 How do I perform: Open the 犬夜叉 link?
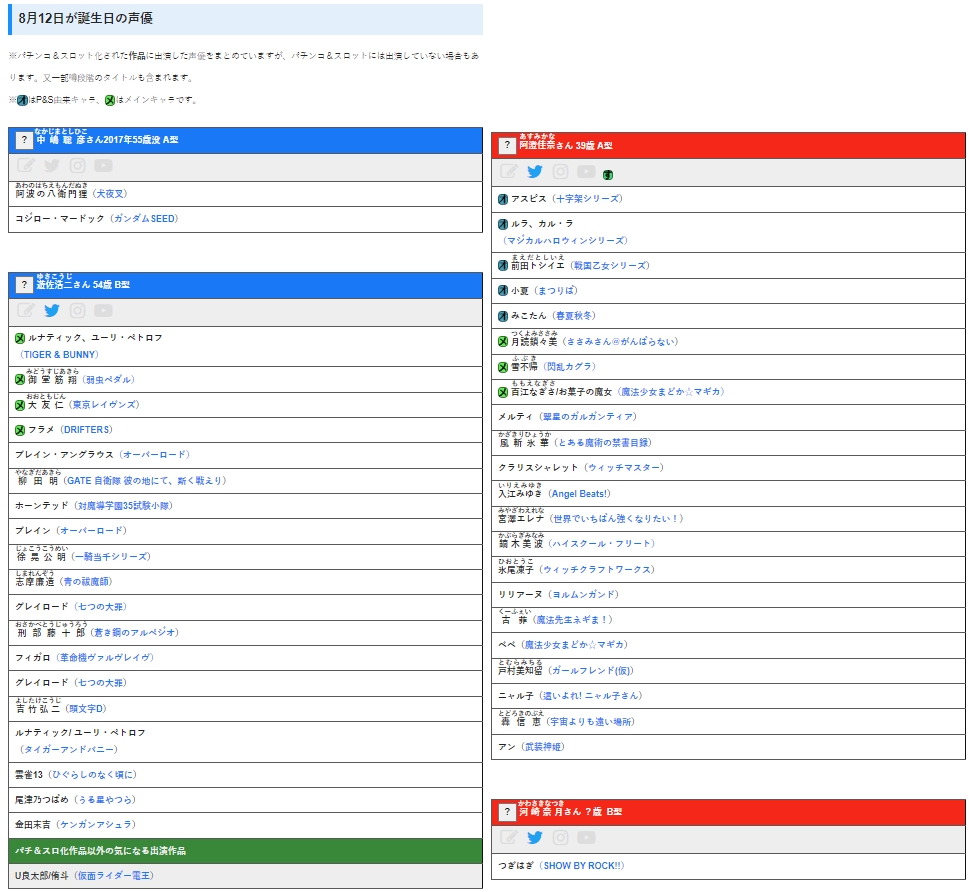point(111,194)
